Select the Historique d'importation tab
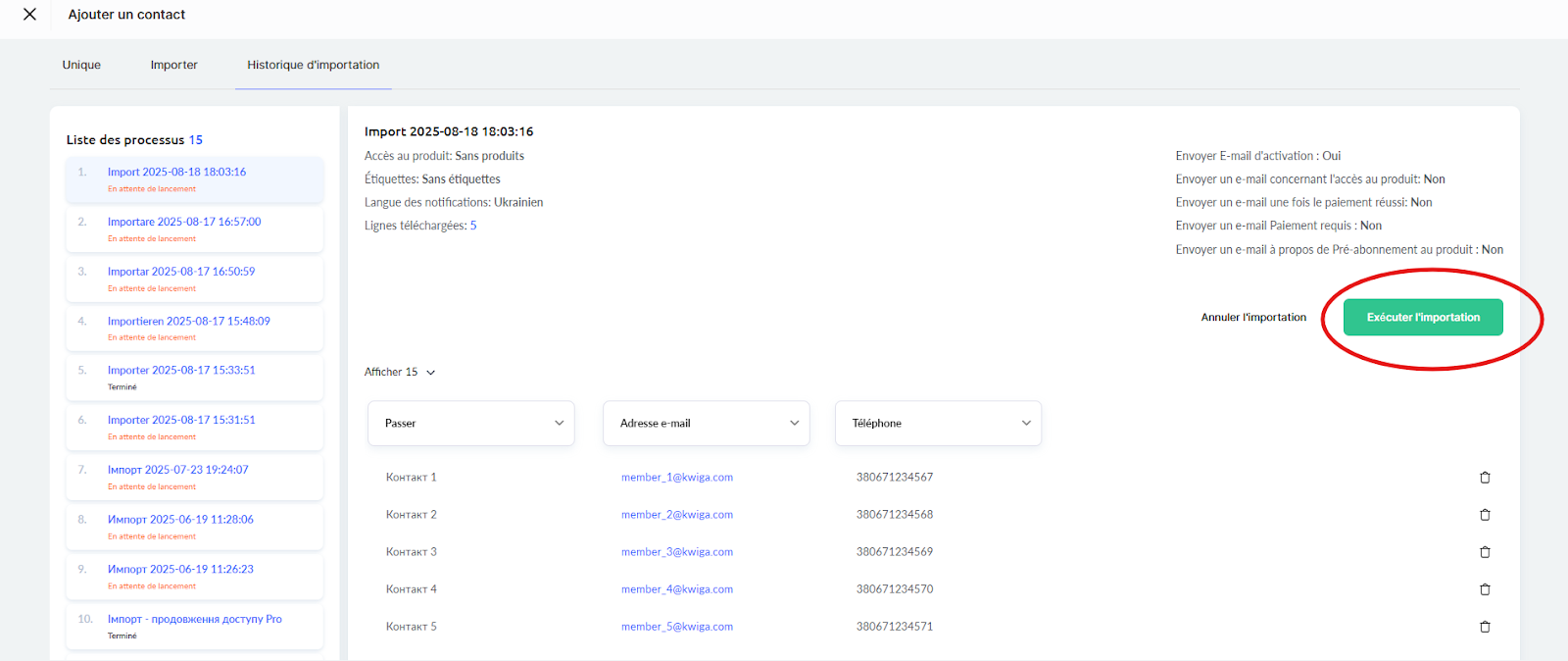Viewport: 1568px width, 661px height. [x=313, y=66]
